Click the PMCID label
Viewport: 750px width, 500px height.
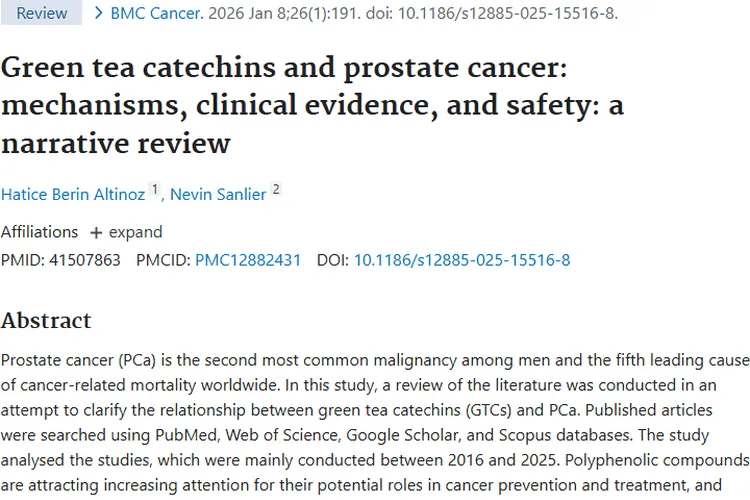pyautogui.click(x=163, y=260)
